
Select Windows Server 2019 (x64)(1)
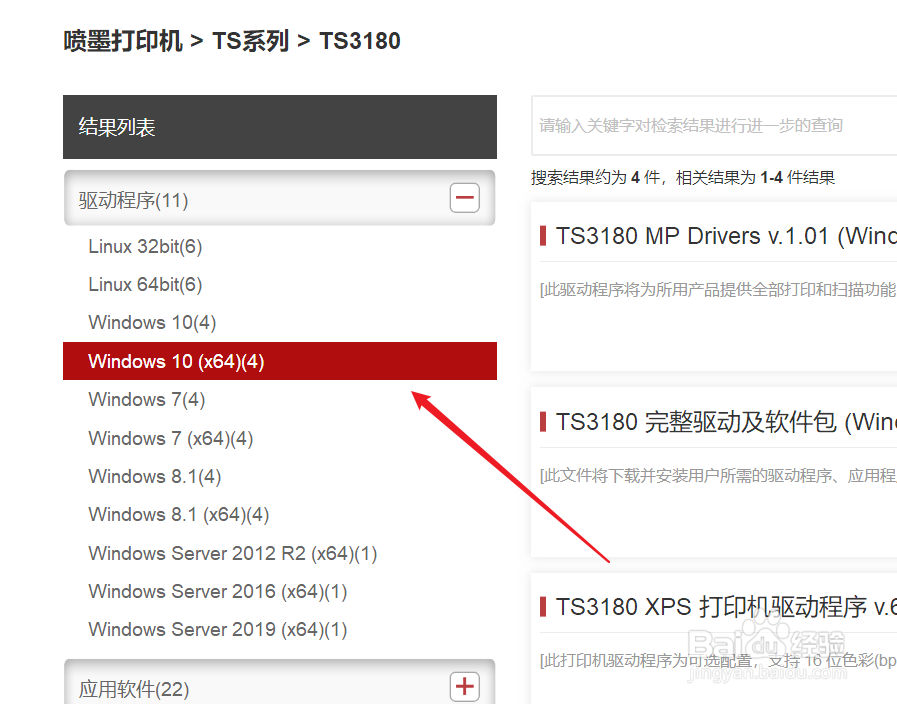(218, 630)
